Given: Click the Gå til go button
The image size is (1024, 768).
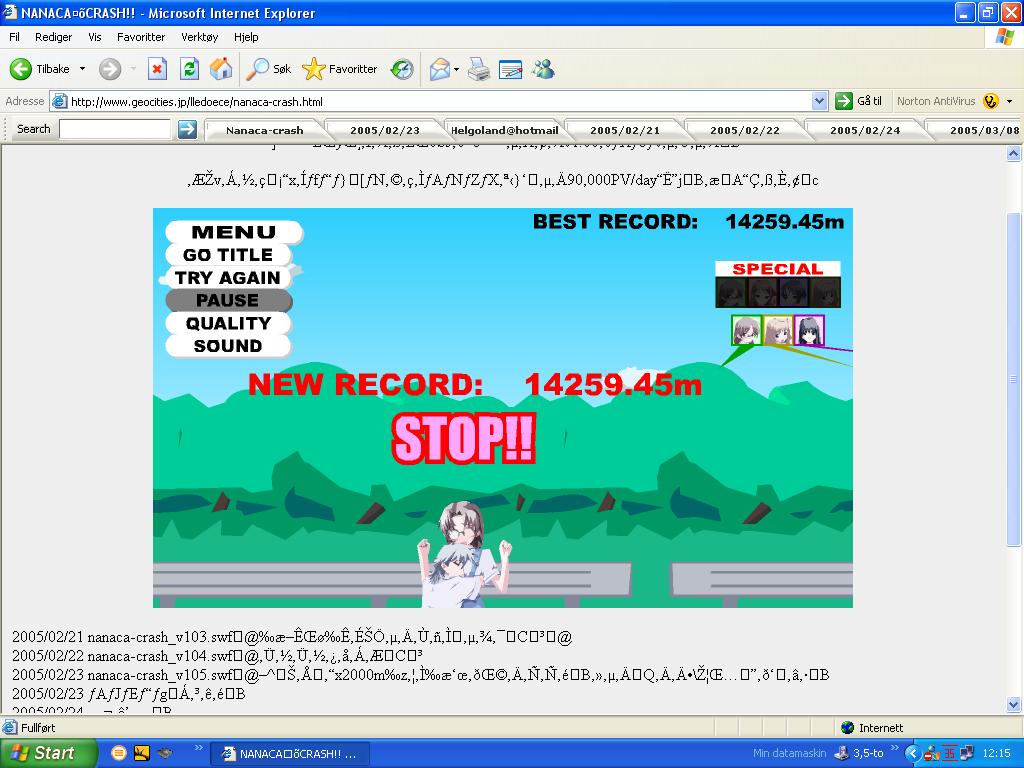Looking at the screenshot, I should point(859,101).
